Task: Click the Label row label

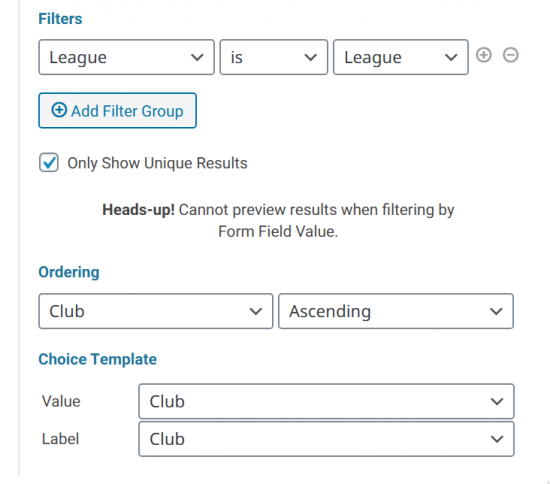Action: point(60,439)
